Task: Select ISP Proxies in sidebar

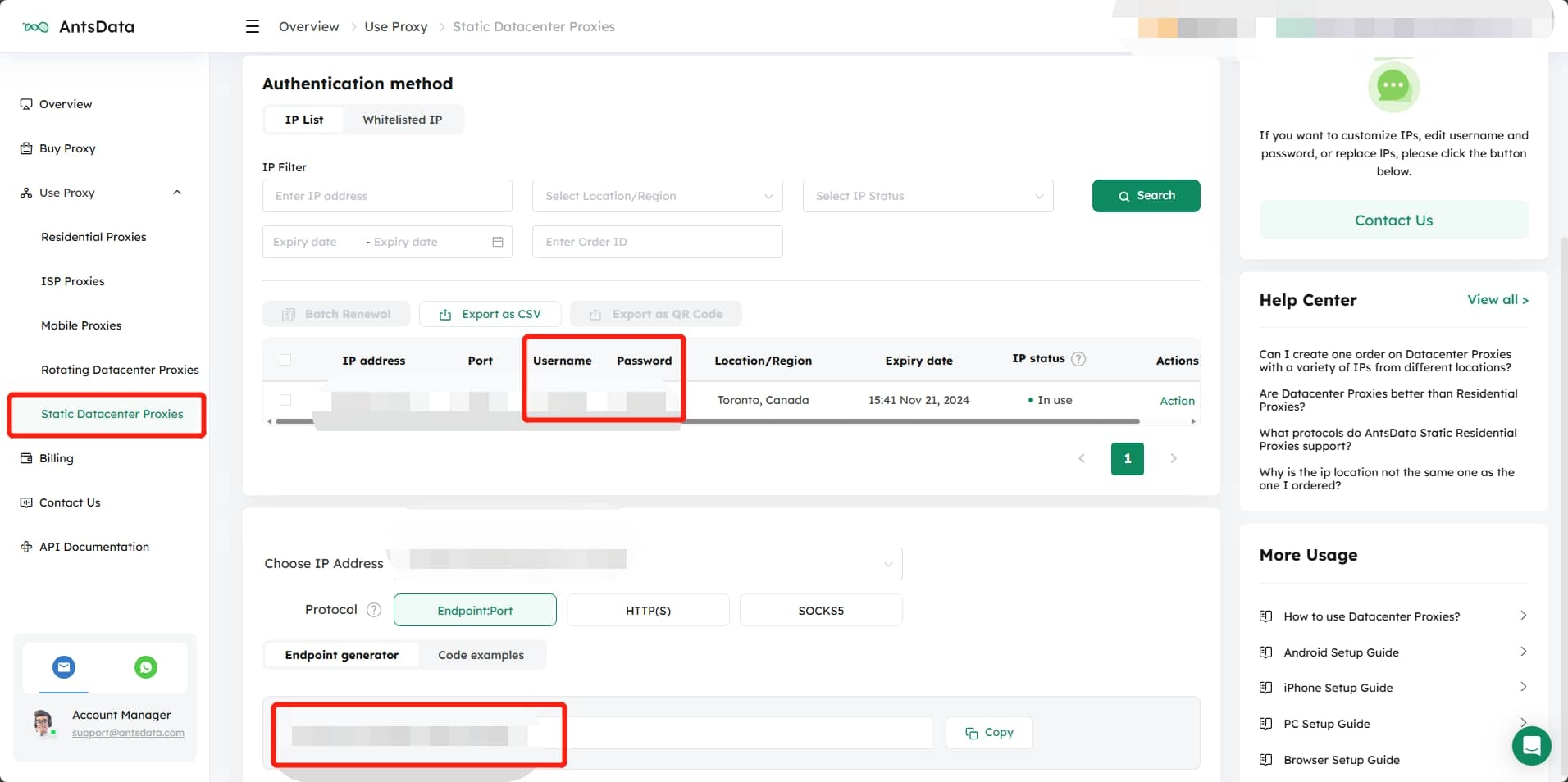Action: tap(73, 281)
